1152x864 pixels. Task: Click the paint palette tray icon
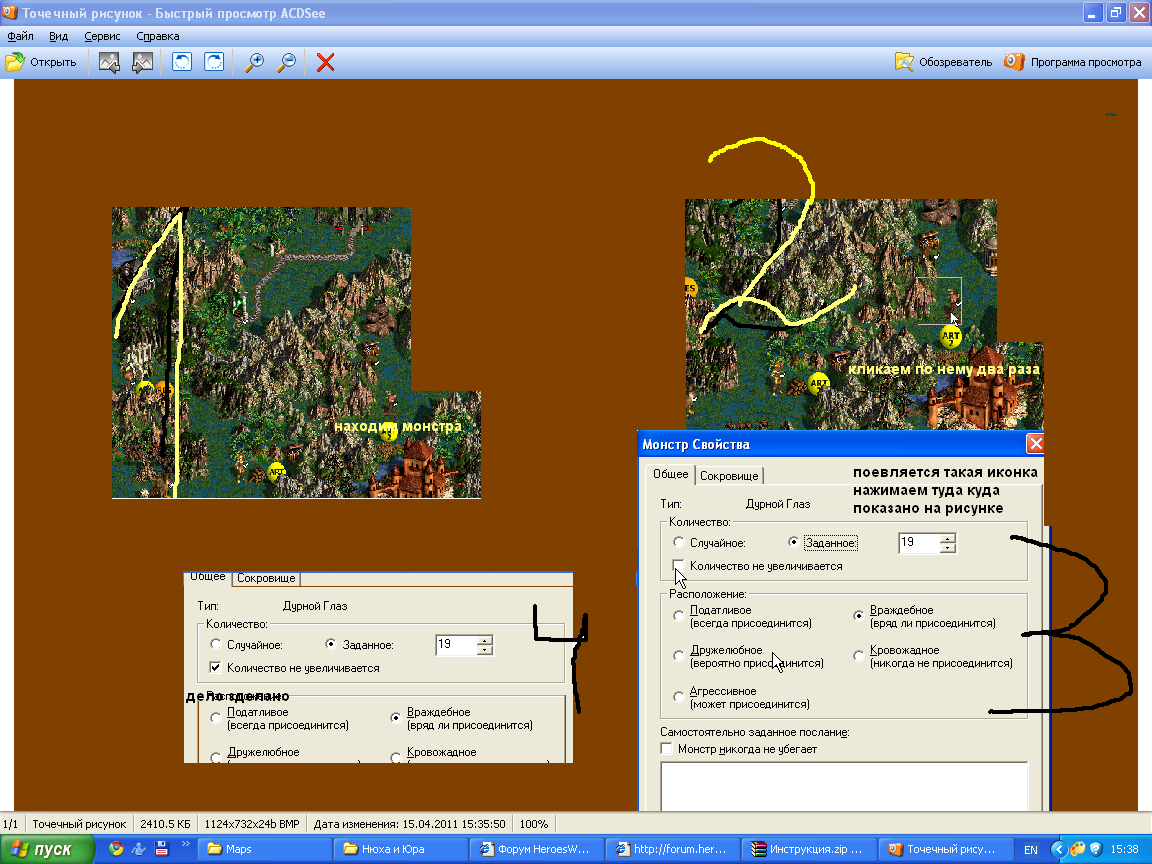(x=1077, y=849)
